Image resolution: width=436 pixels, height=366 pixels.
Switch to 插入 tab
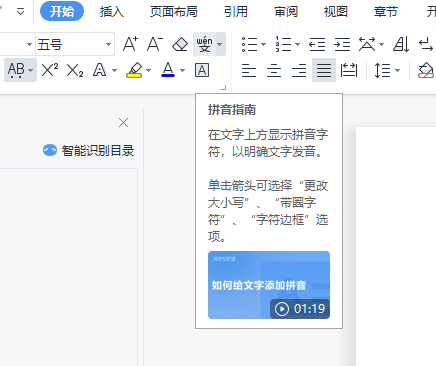112,12
